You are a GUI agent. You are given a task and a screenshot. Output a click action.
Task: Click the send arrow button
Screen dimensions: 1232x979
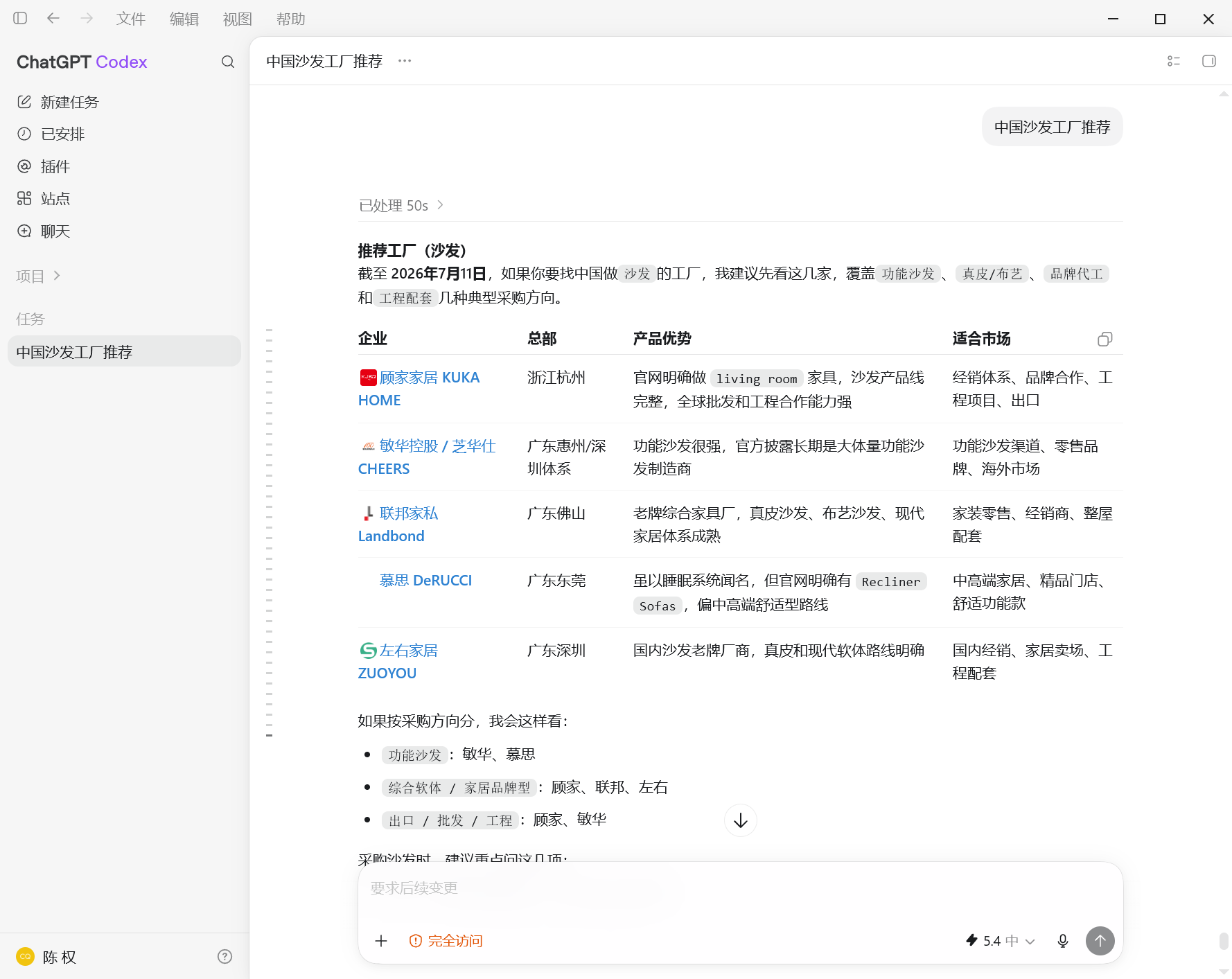click(1100, 940)
